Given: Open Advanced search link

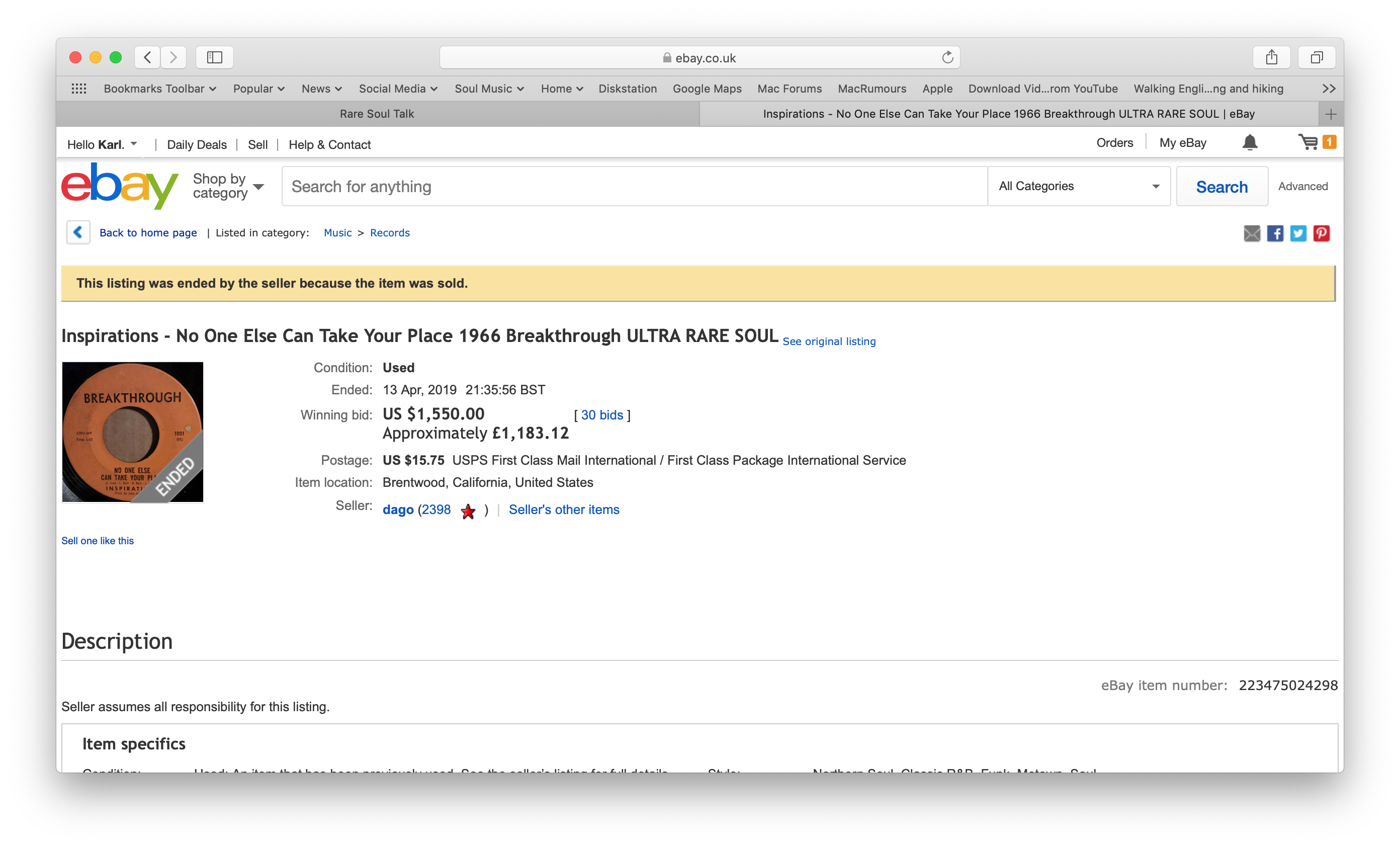Looking at the screenshot, I should point(1302,187).
